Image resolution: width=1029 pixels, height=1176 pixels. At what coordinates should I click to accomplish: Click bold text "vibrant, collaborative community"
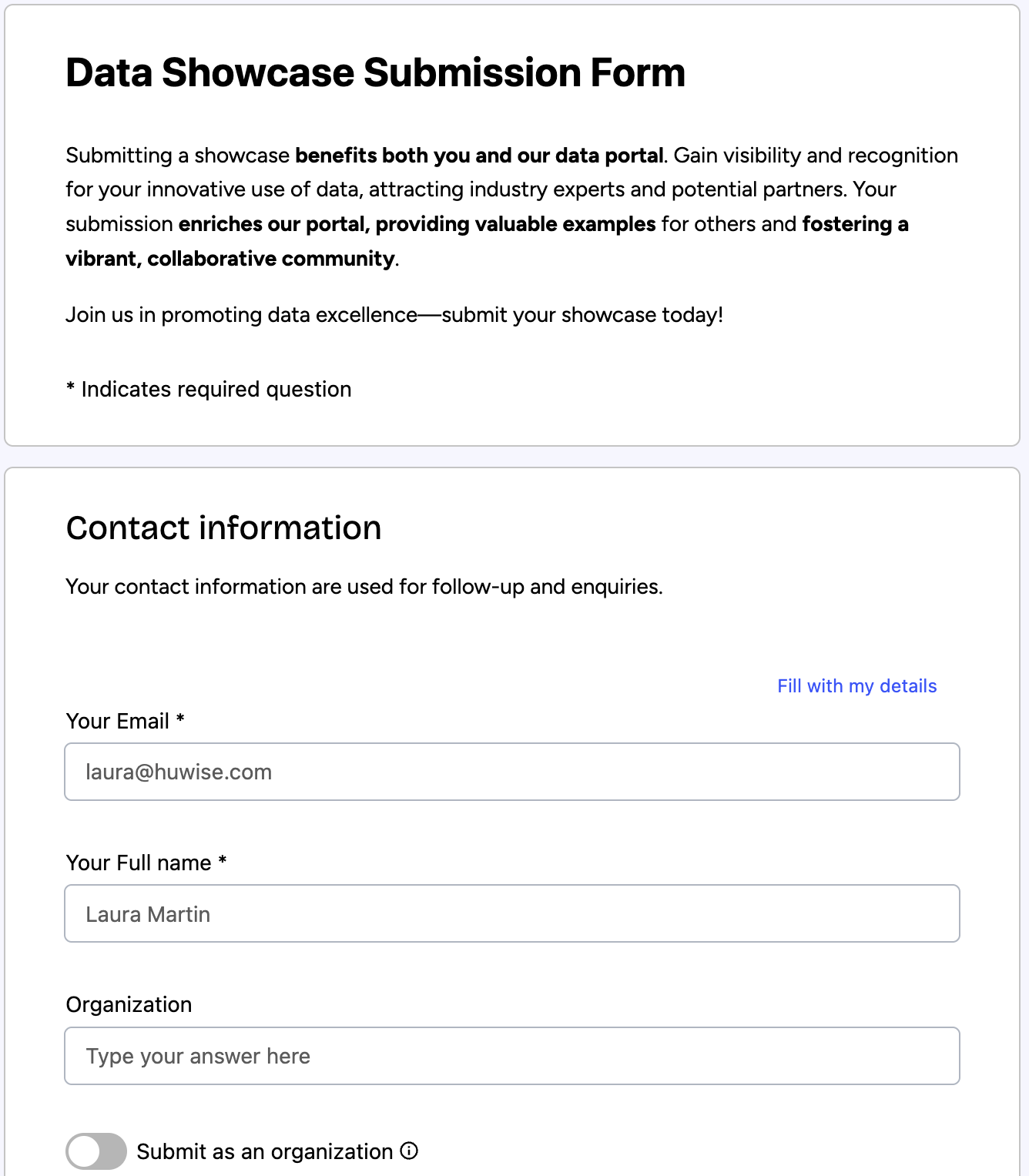pos(230,259)
